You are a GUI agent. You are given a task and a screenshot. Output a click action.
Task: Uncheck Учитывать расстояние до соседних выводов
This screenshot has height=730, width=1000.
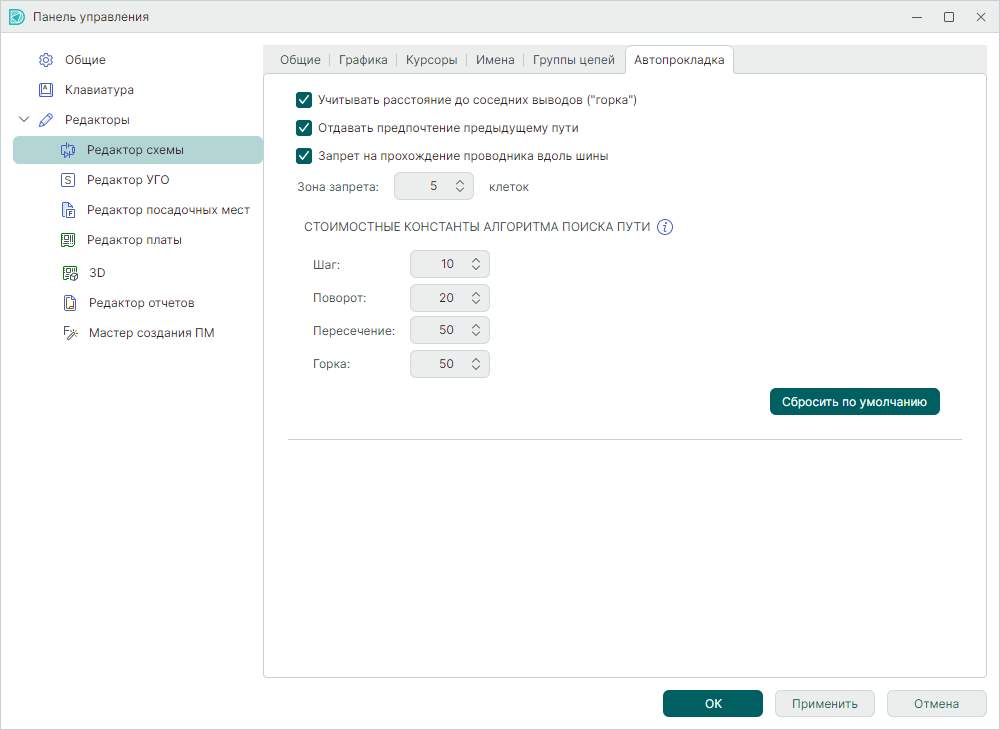coord(305,100)
